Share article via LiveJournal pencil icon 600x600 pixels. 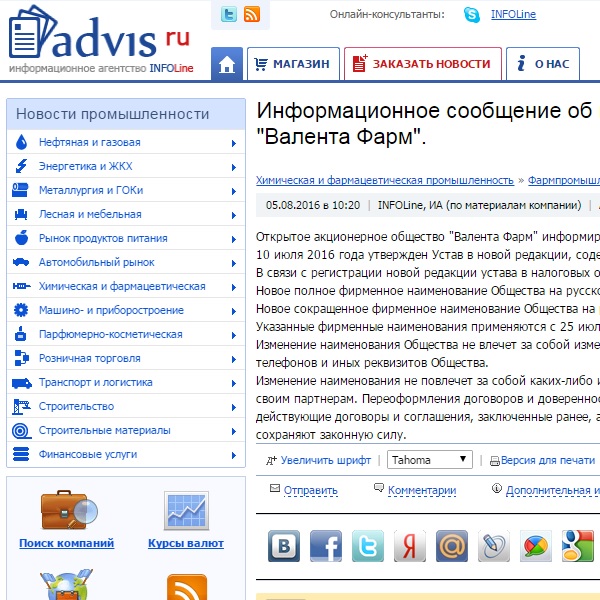coord(494,546)
